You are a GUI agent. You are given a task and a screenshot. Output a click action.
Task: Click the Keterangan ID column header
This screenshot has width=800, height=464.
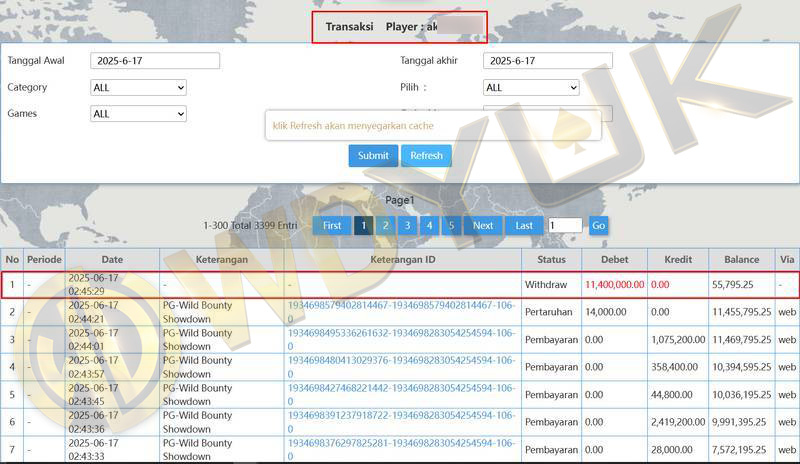pos(403,259)
